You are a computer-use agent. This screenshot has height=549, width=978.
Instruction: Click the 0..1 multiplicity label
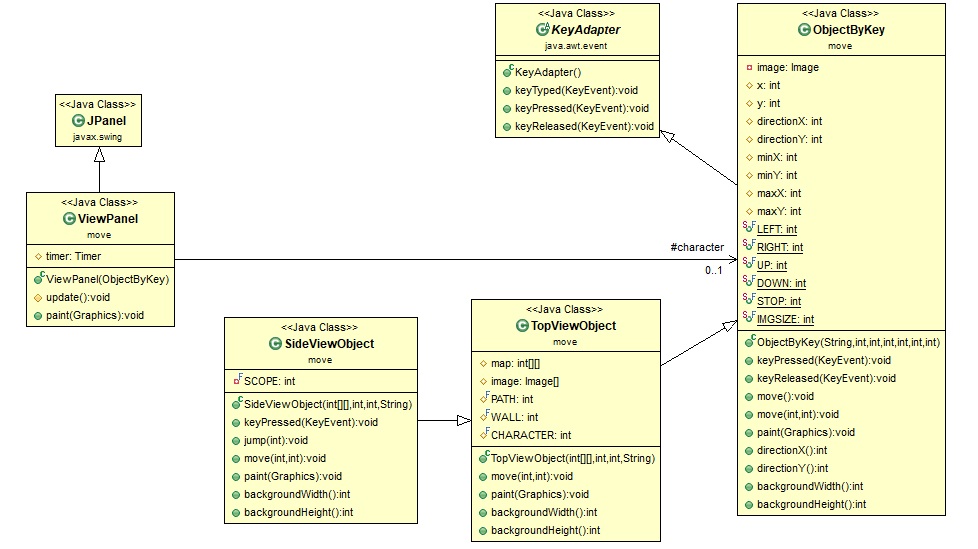tap(713, 271)
